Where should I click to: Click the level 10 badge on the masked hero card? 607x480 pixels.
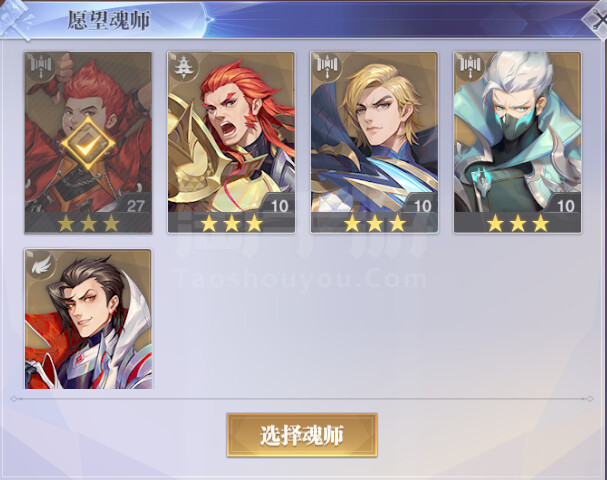pos(565,205)
